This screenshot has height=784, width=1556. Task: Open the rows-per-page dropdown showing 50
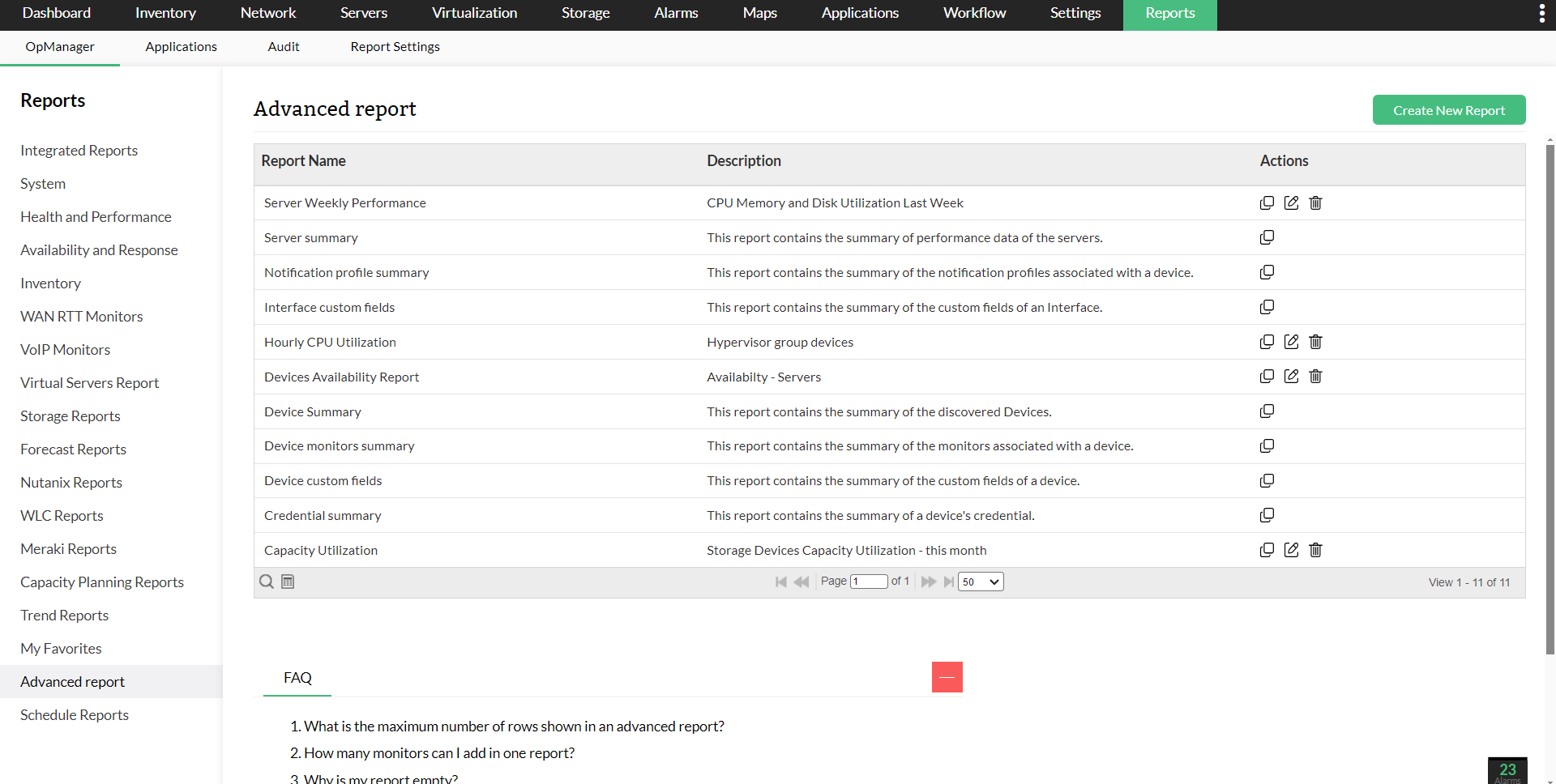coord(980,582)
